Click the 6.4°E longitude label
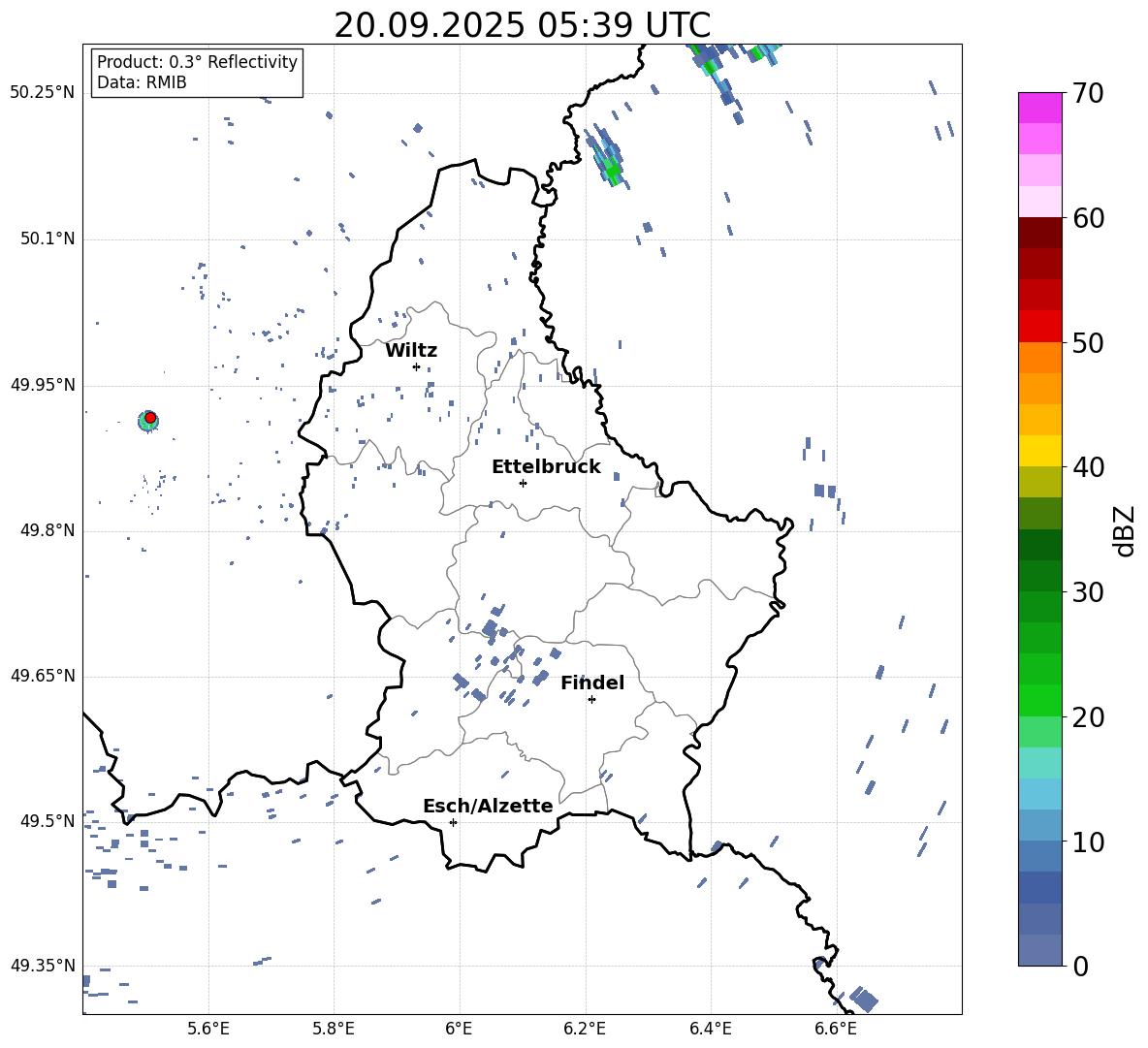The width and height of the screenshot is (1148, 1048). coord(710,1029)
